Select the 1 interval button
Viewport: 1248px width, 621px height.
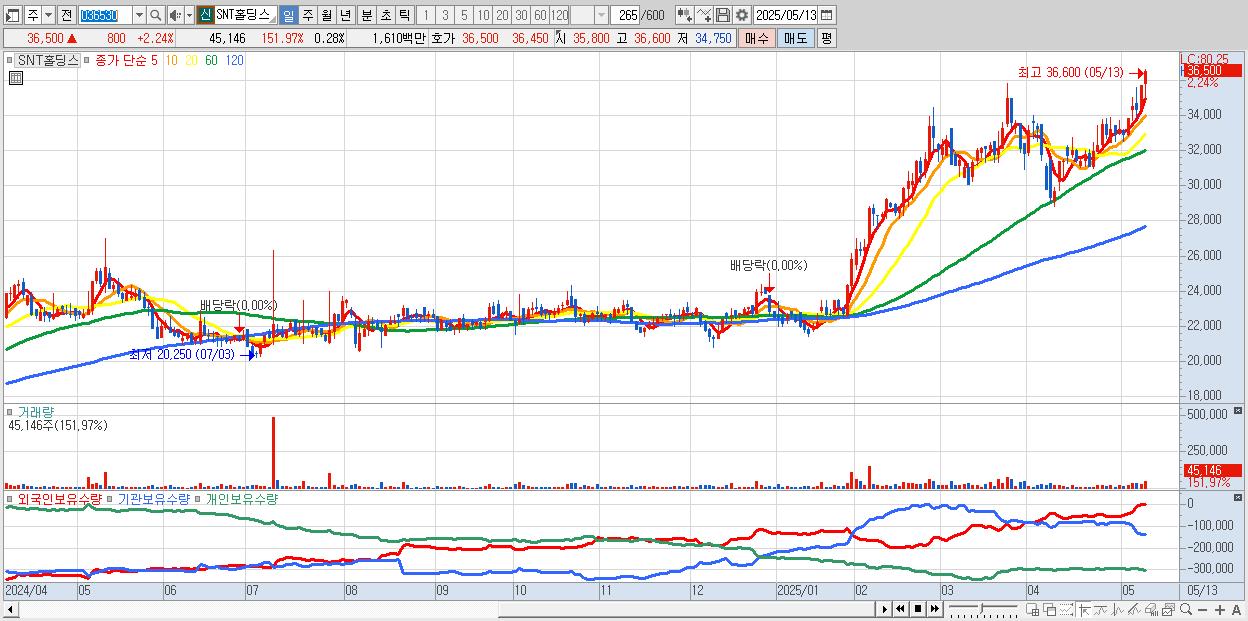pos(426,15)
